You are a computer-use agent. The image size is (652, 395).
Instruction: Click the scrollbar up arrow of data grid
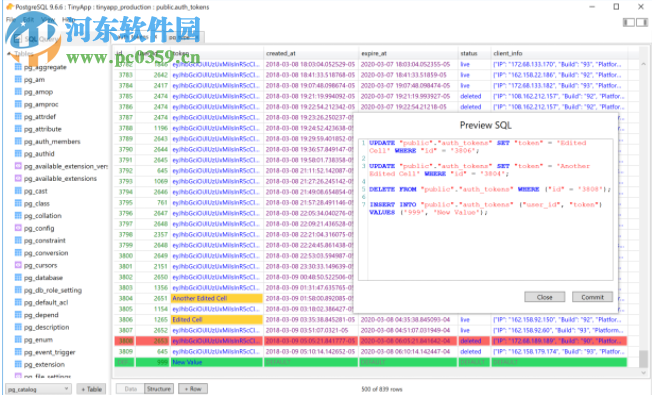[x=643, y=64]
